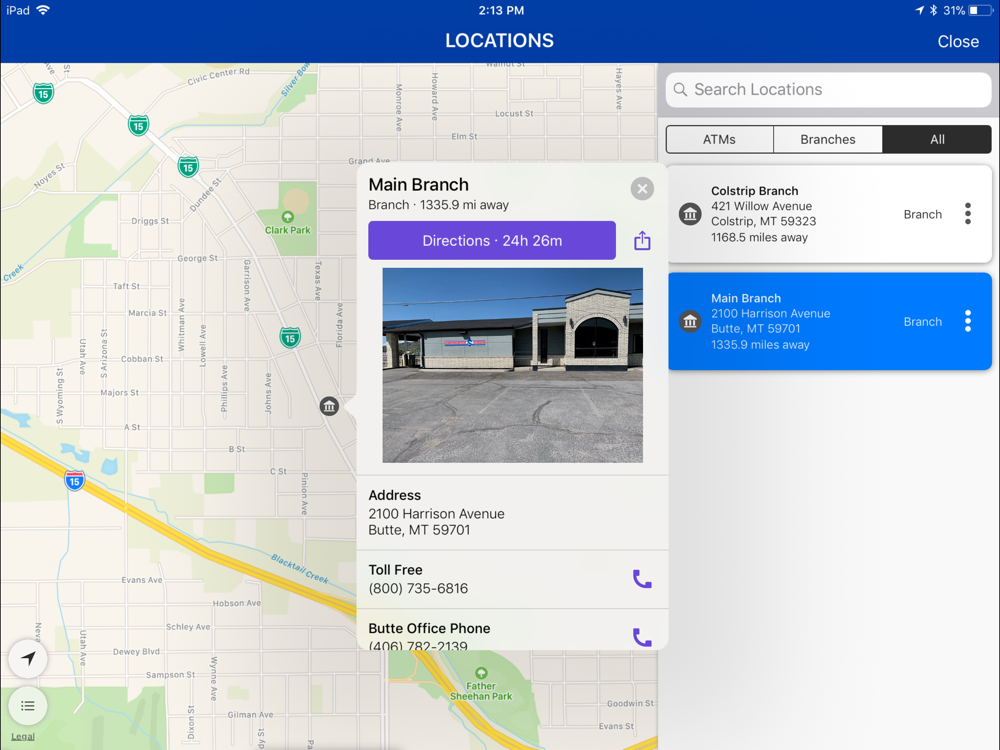This screenshot has height=750, width=1000.
Task: Tap 'Branch · 1335.9 mi away' subtitle
Action: coord(438,205)
